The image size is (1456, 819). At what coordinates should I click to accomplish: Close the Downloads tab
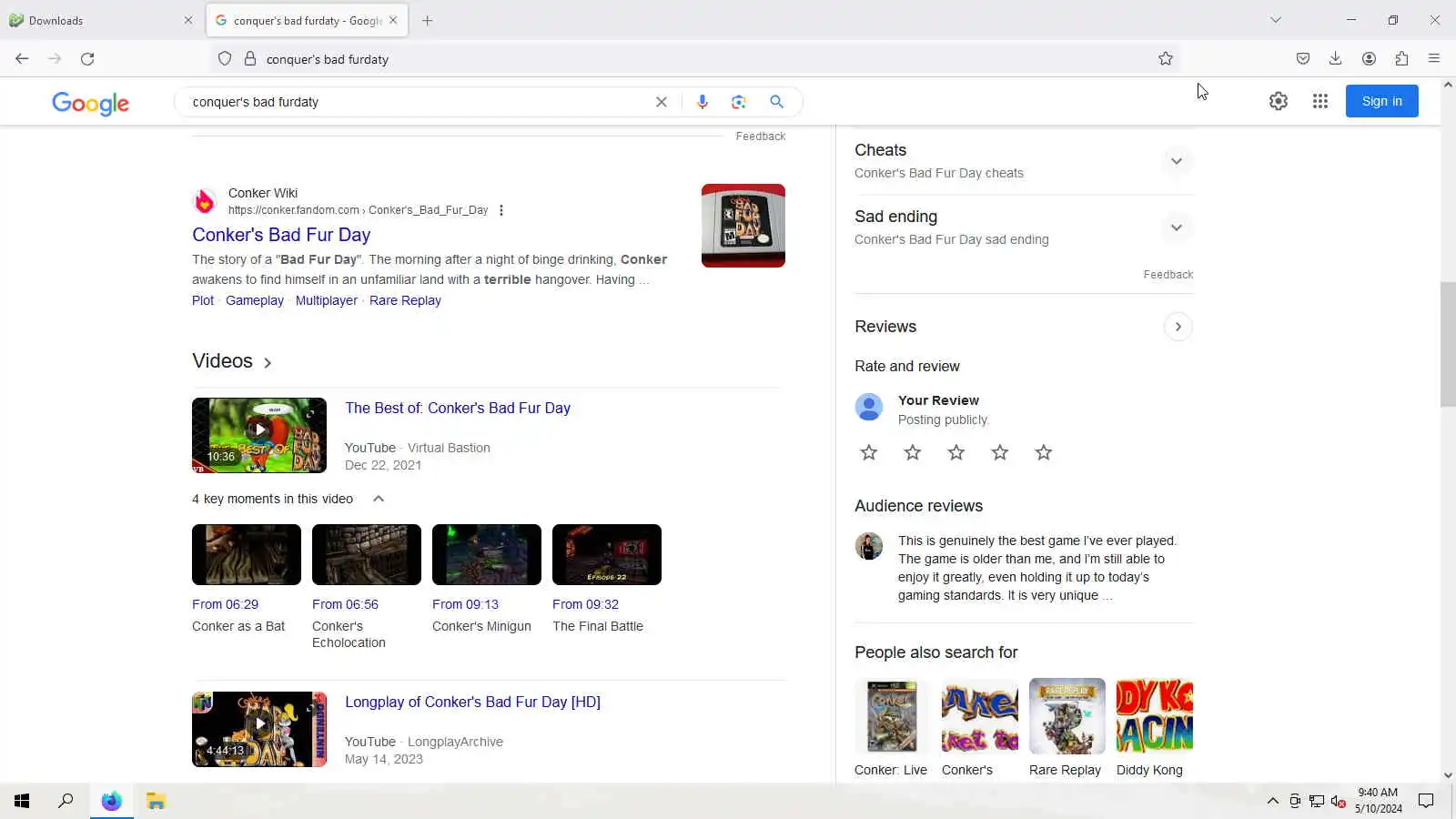188,20
